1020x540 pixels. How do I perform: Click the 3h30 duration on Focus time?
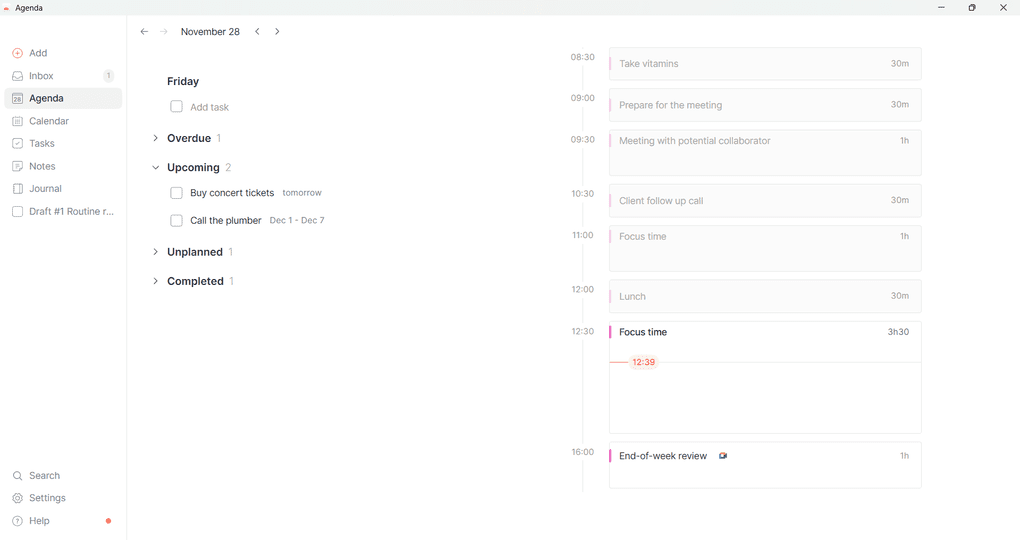coord(898,332)
